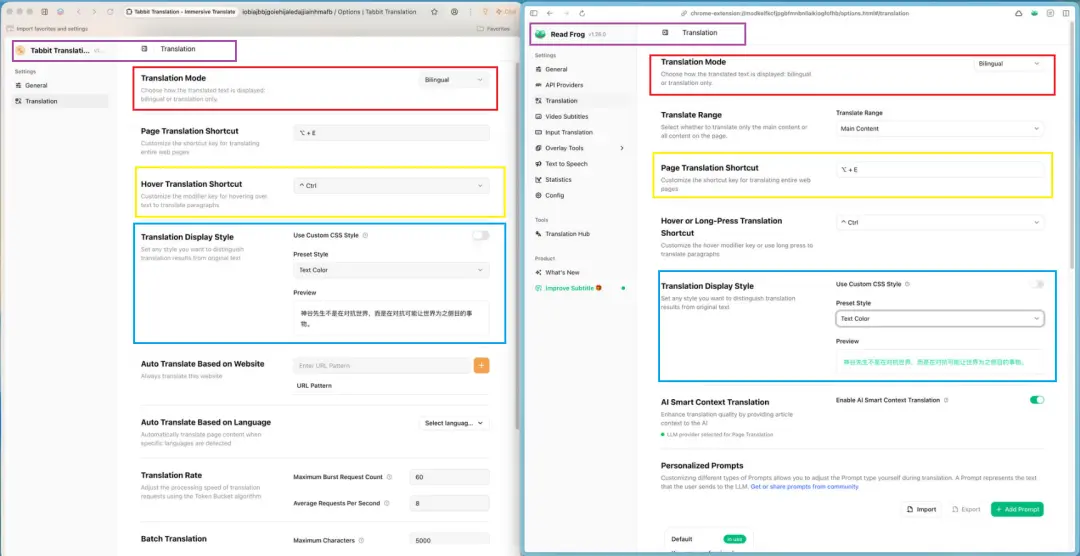Click info icon next to Maximum Burst Request Count
Viewport: 1080px width, 556px height.
(x=389, y=477)
